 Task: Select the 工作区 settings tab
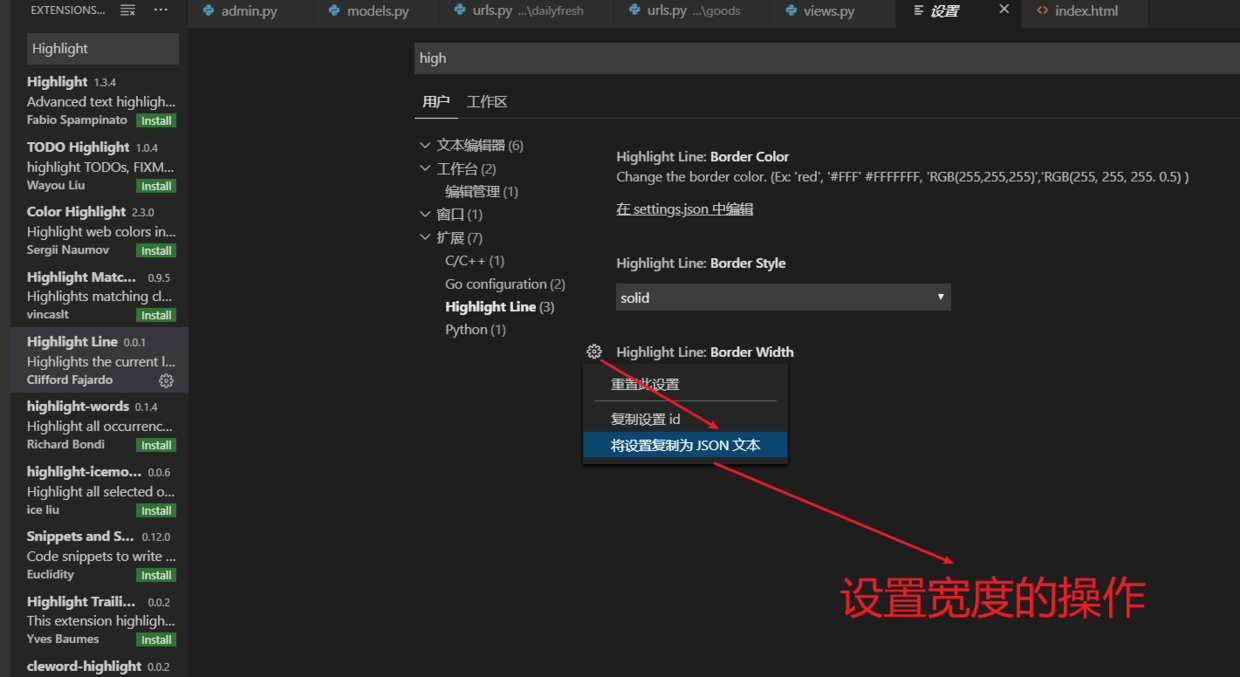pos(487,101)
